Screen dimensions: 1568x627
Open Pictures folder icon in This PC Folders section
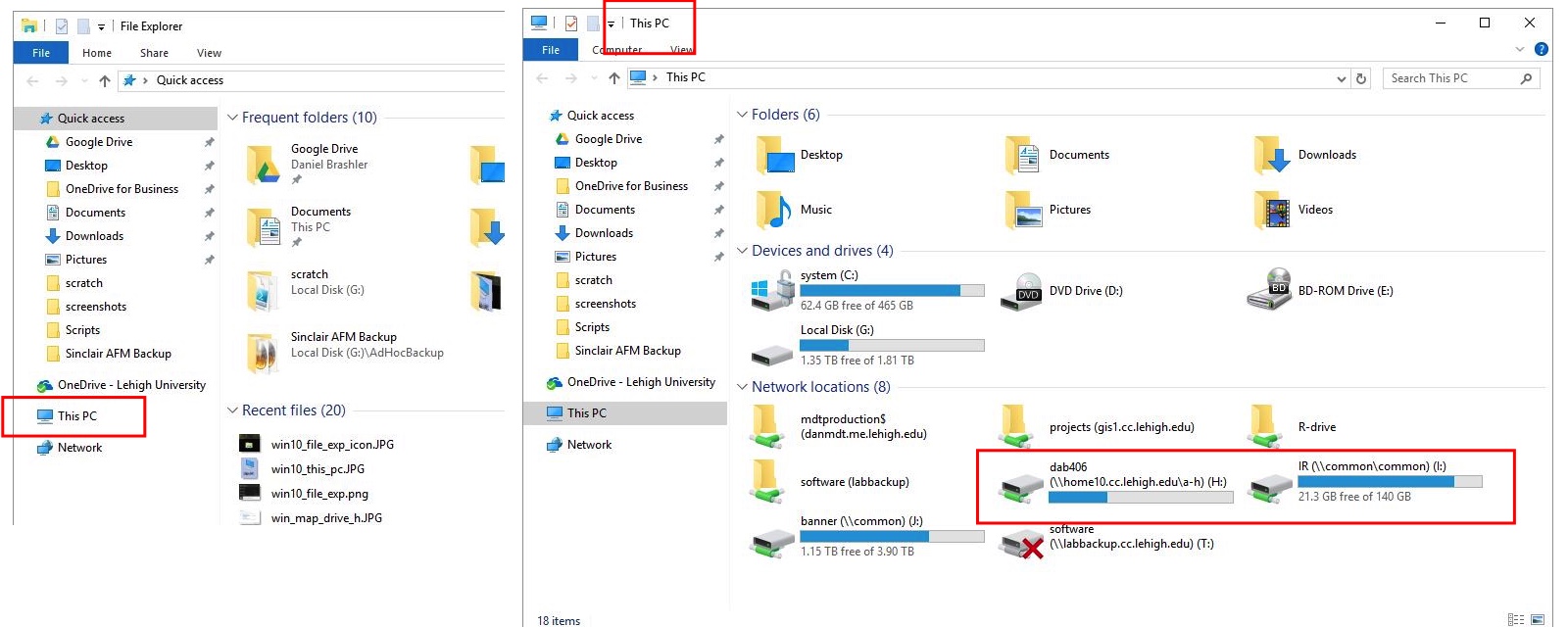1023,210
